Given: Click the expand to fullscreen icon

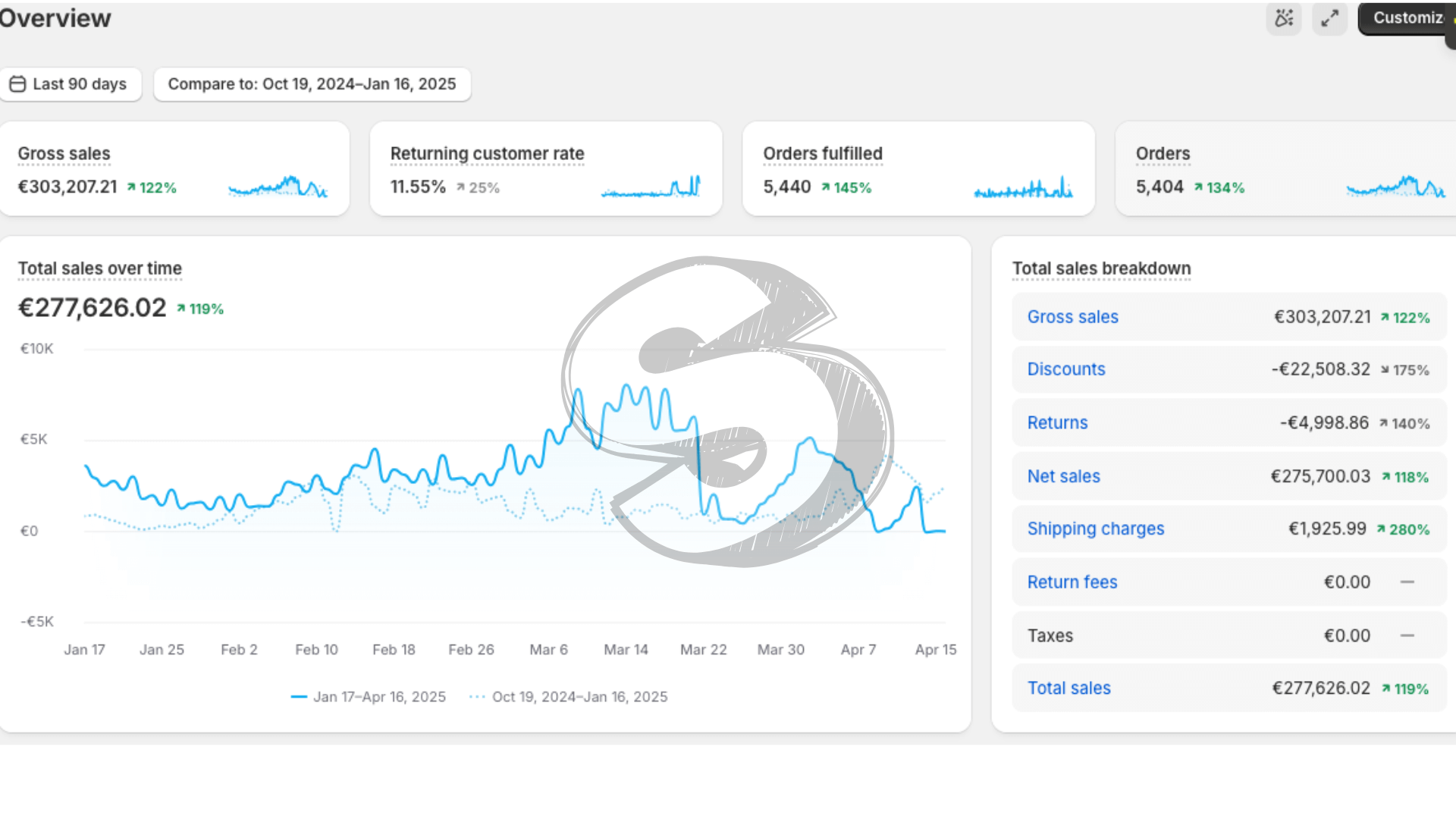Looking at the screenshot, I should (1329, 18).
